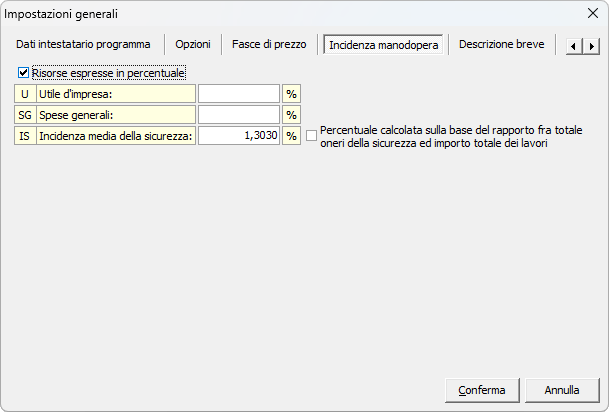
Task: Focus the Incidenza media della sicurezza field
Action: [238, 136]
